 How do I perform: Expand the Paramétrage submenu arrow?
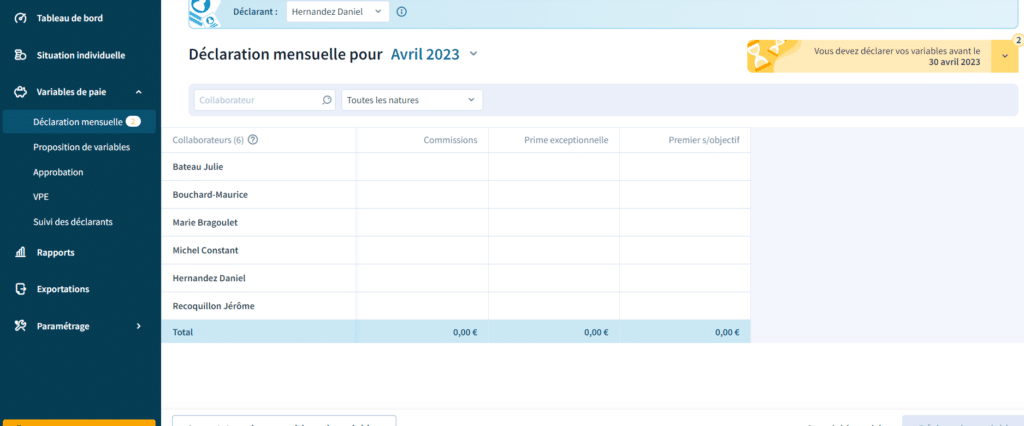click(x=138, y=326)
